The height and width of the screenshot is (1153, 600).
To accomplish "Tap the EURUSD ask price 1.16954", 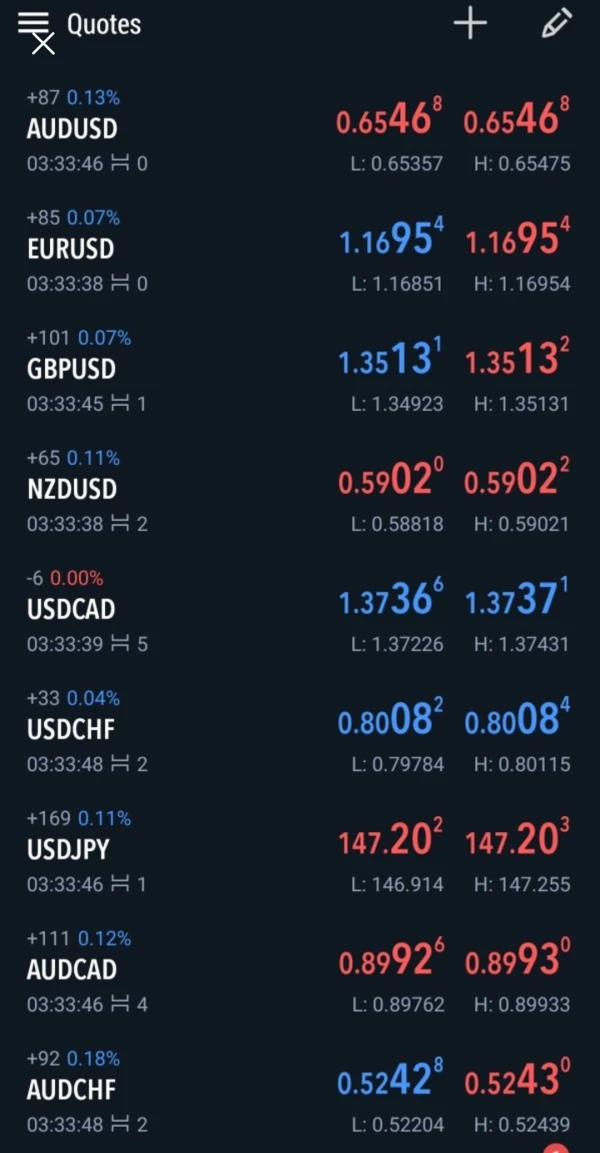I will click(517, 241).
